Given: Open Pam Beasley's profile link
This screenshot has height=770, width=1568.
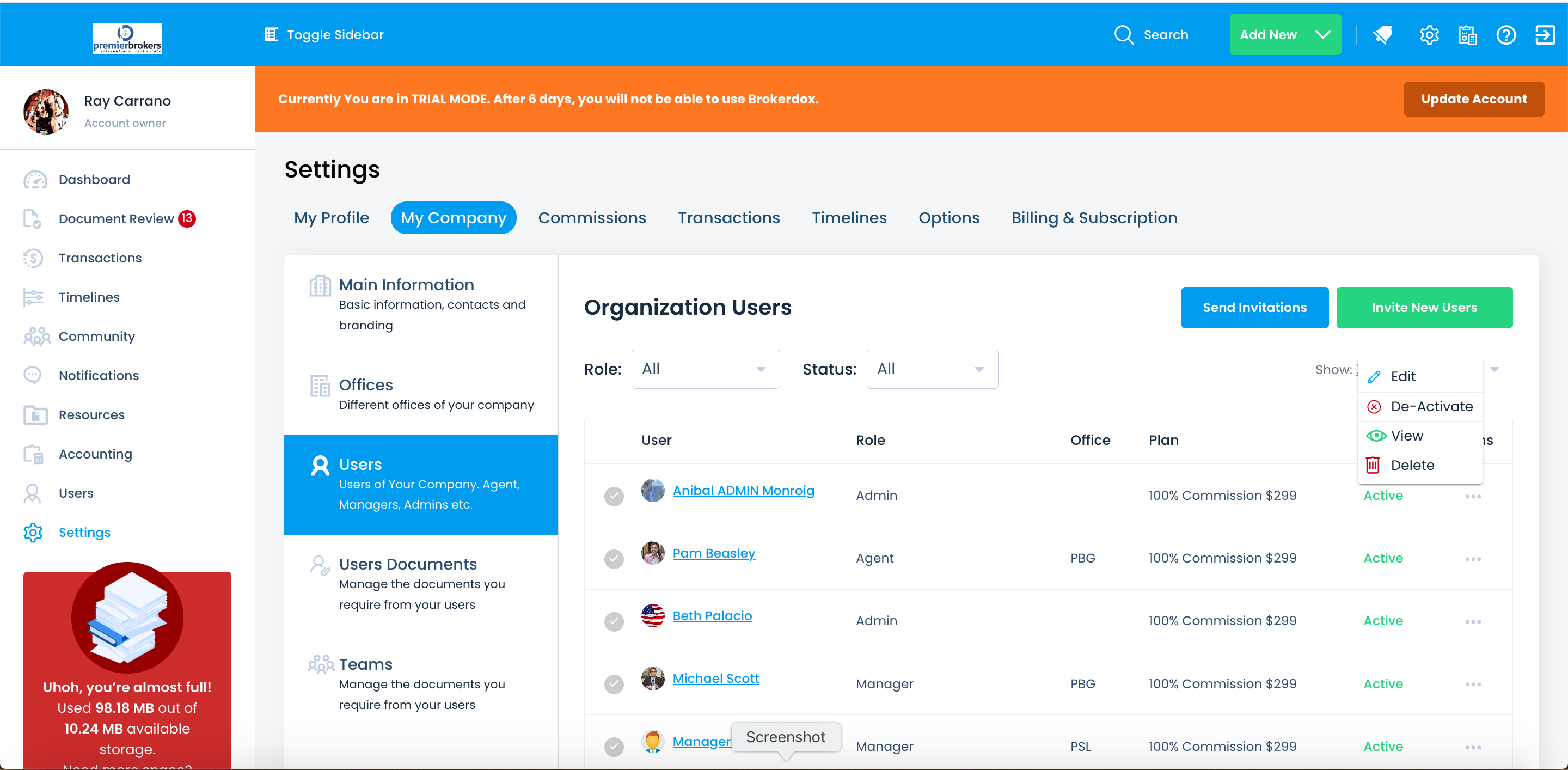Looking at the screenshot, I should coord(713,553).
